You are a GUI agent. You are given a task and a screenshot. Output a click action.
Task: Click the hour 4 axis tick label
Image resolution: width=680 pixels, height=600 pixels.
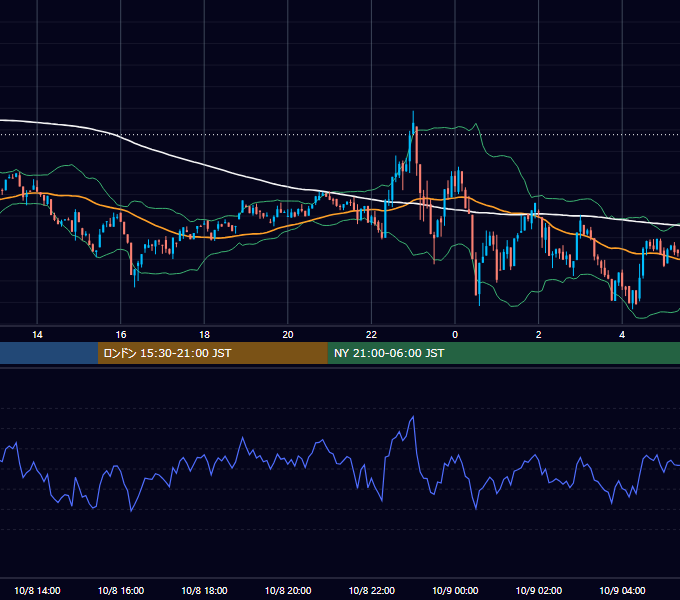[x=622, y=335]
